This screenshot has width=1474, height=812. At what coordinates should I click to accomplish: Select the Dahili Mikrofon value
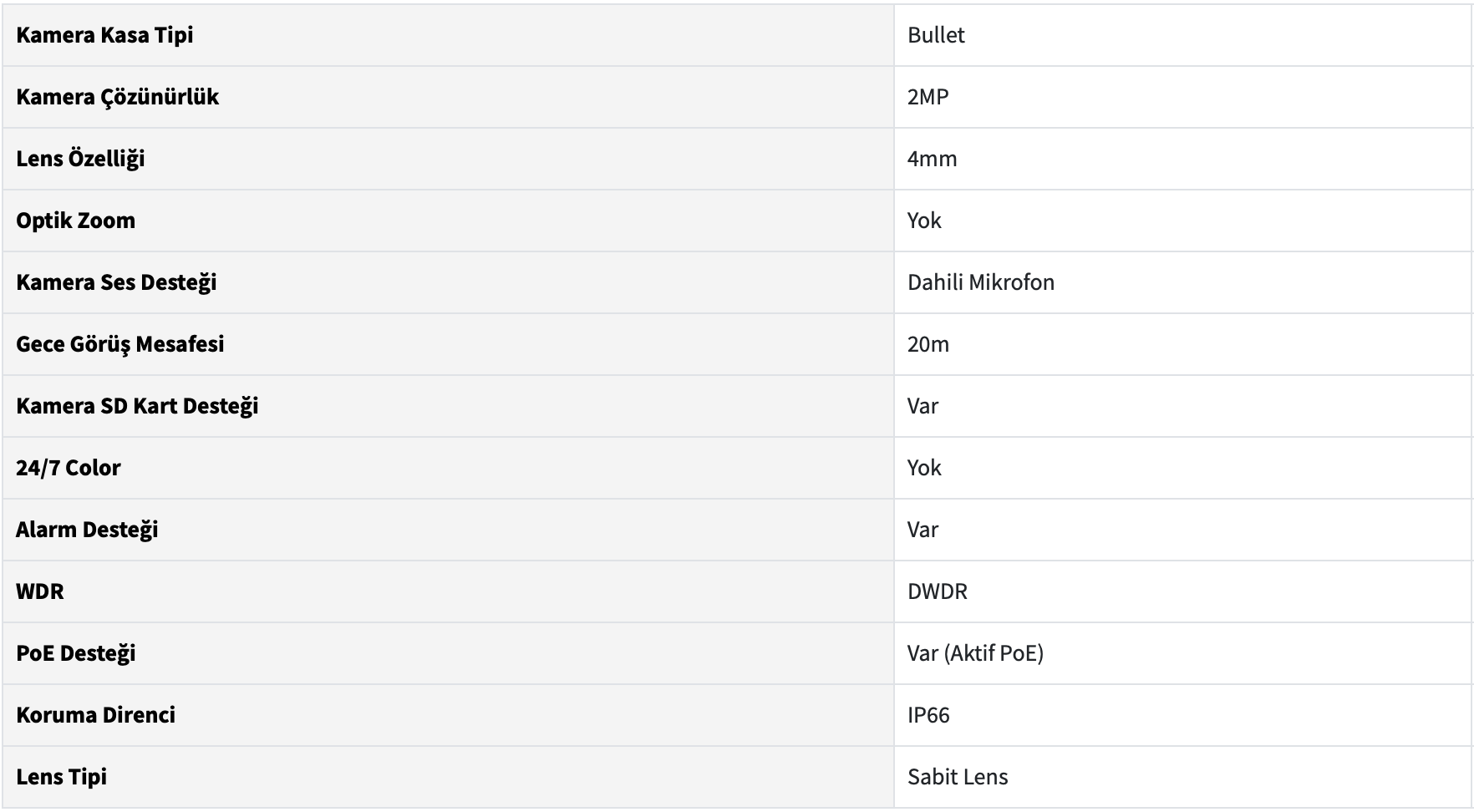pos(980,282)
